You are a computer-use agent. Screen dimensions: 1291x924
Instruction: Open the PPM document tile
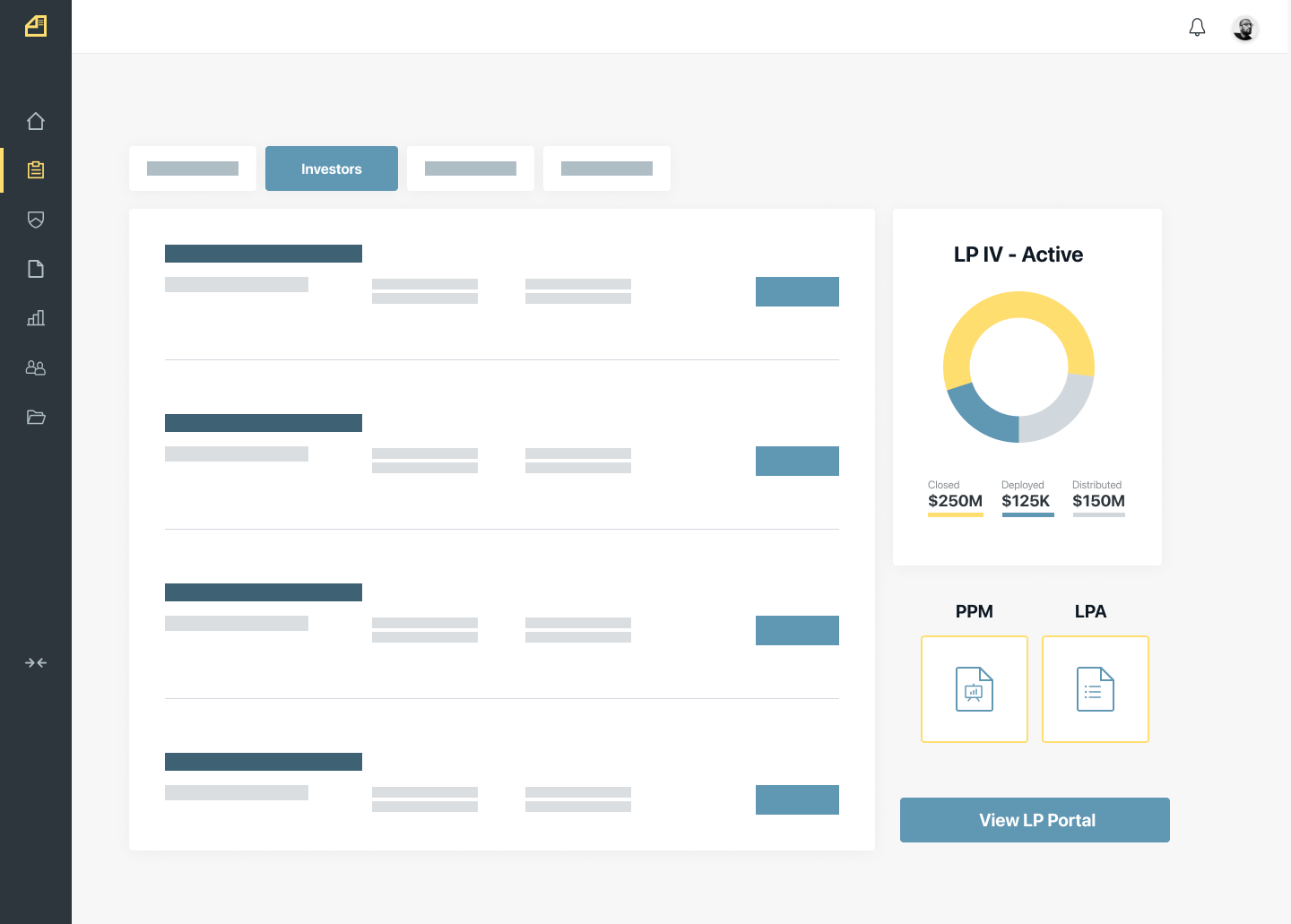coord(975,689)
